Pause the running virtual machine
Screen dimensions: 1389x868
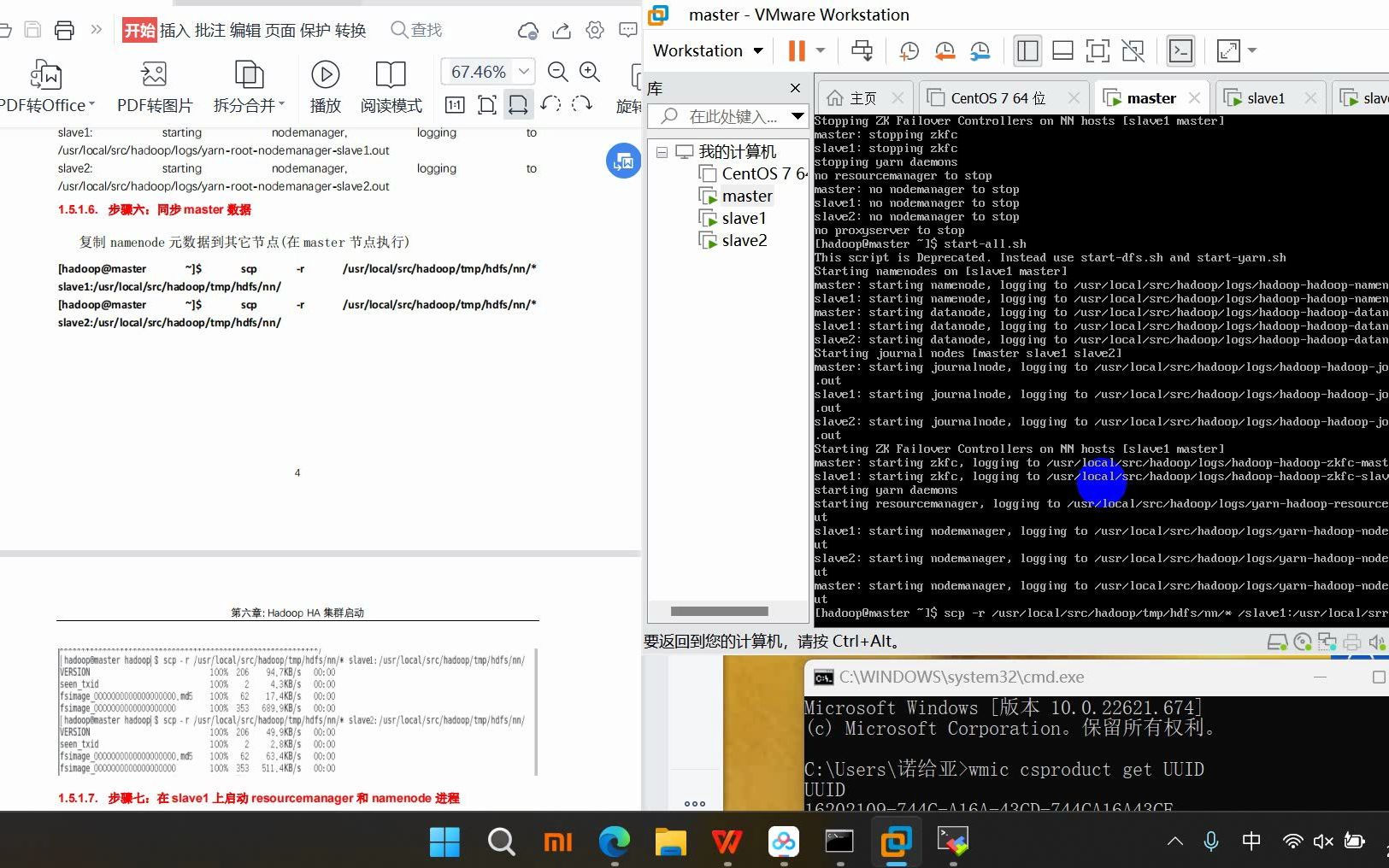795,50
